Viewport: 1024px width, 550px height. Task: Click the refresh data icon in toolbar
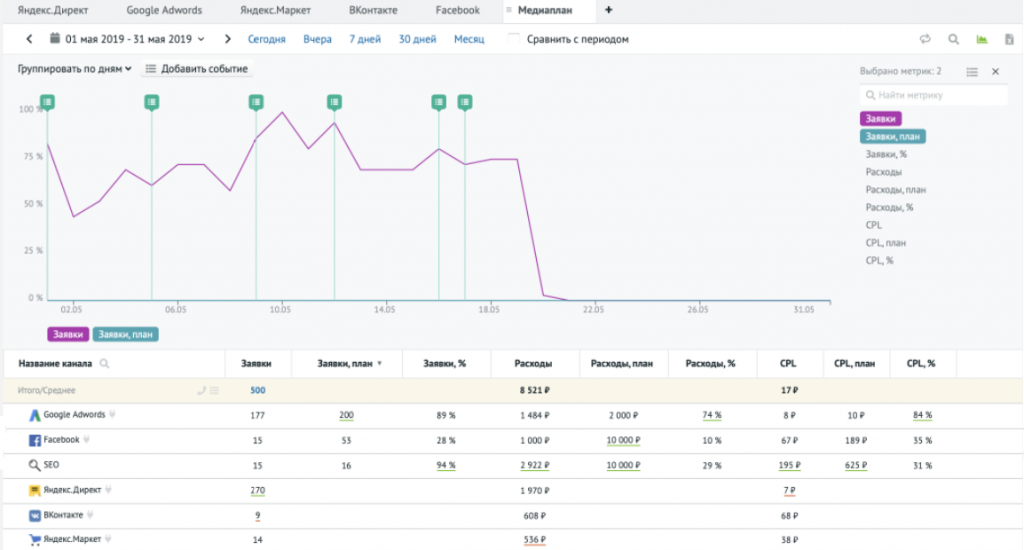click(925, 40)
